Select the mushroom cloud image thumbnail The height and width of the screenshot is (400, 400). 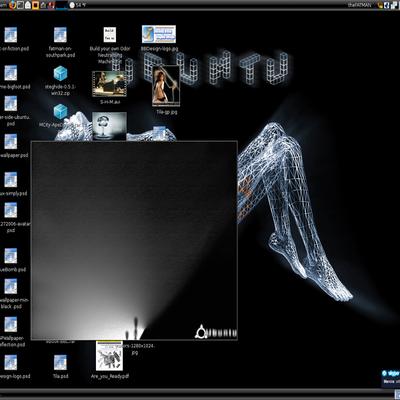[x=109, y=126]
